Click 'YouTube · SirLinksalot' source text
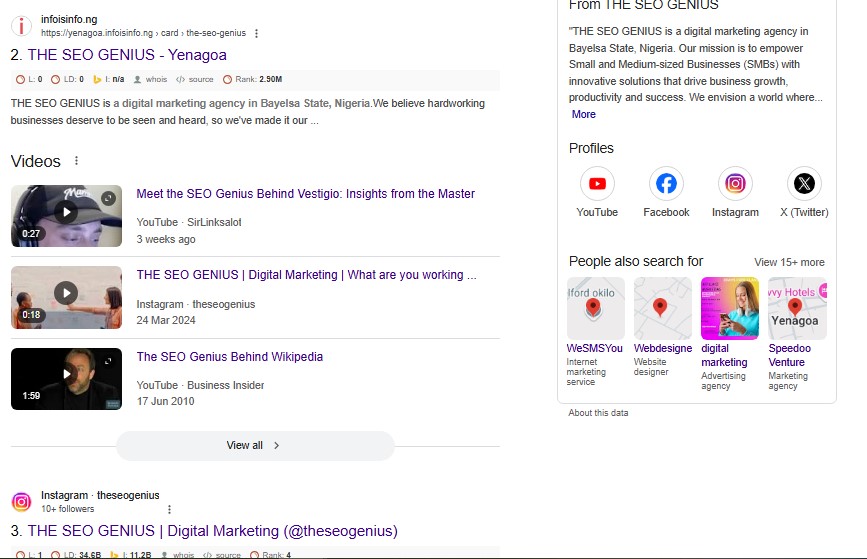The width and height of the screenshot is (867, 559). [x=189, y=222]
